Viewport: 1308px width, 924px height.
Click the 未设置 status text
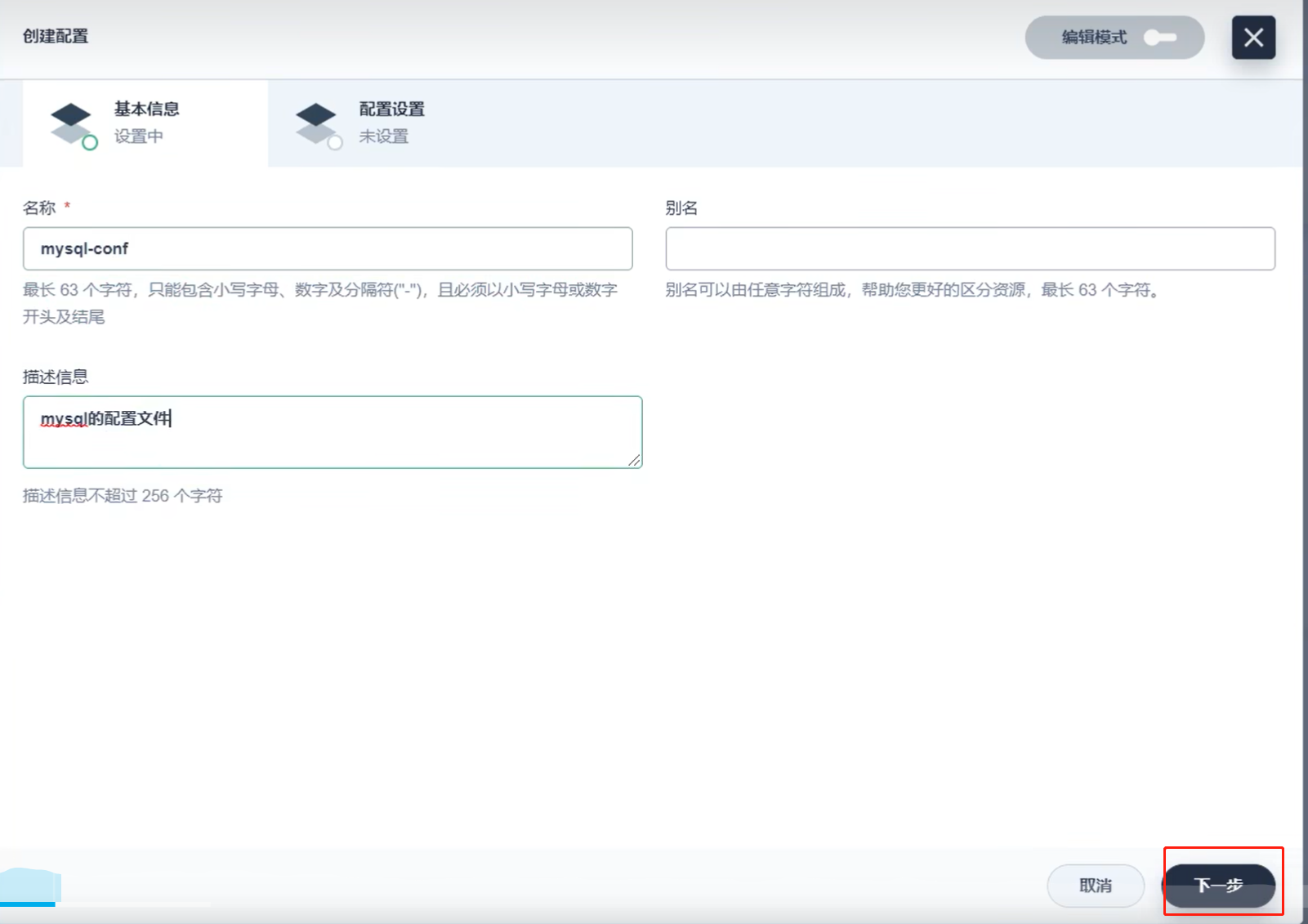[383, 136]
